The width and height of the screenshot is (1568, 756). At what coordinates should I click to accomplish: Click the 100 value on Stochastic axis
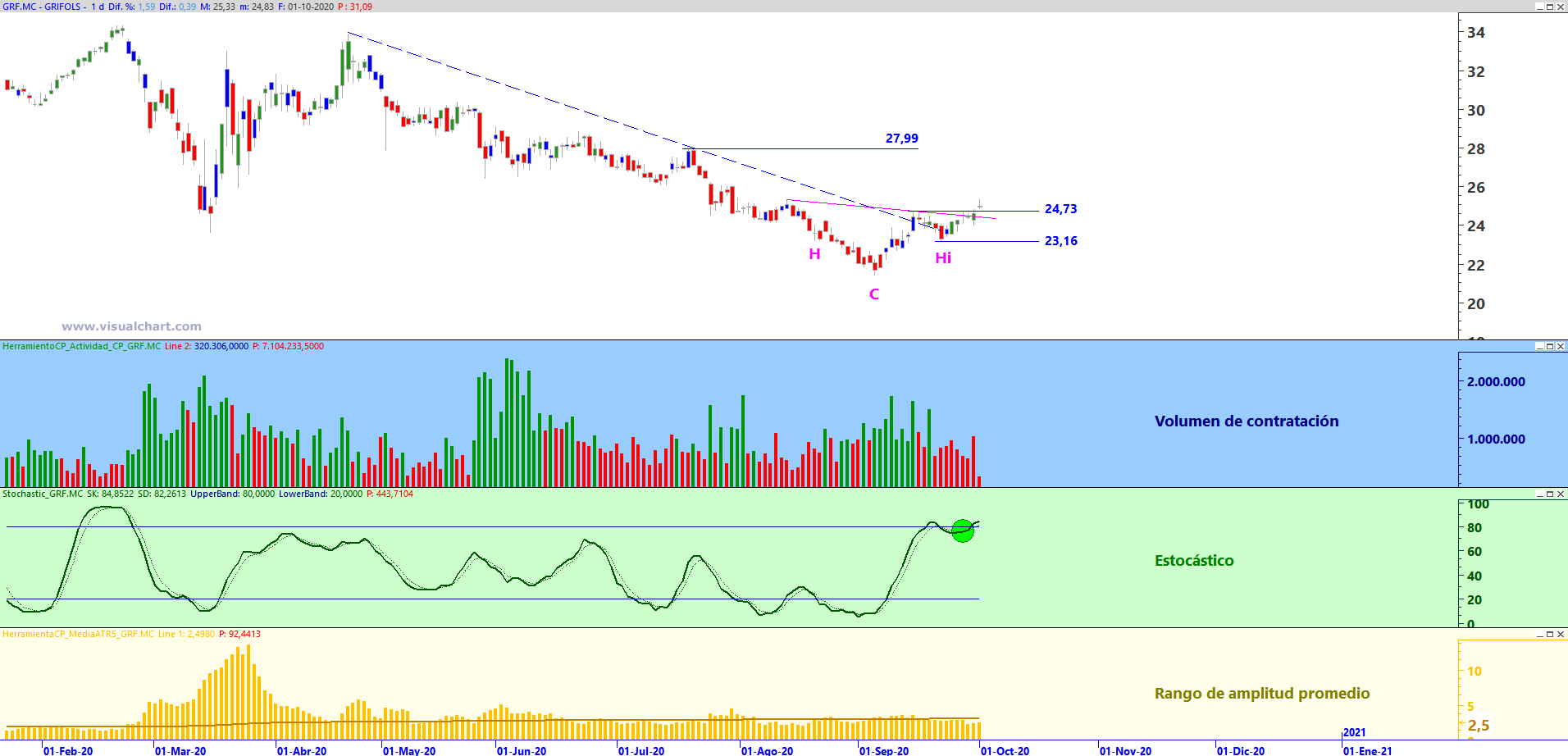click(1479, 504)
